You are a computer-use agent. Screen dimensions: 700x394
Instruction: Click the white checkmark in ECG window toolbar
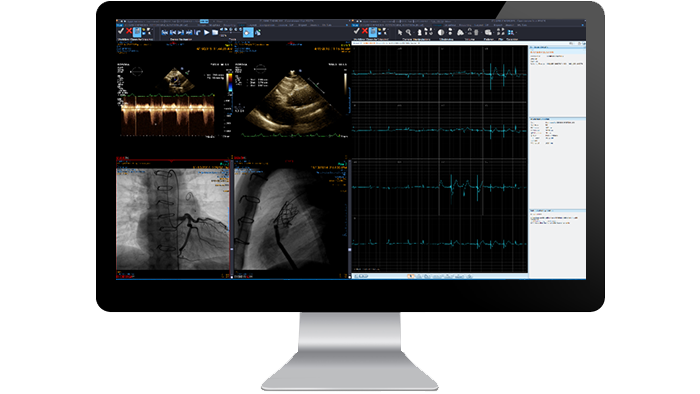pyautogui.click(x=356, y=31)
